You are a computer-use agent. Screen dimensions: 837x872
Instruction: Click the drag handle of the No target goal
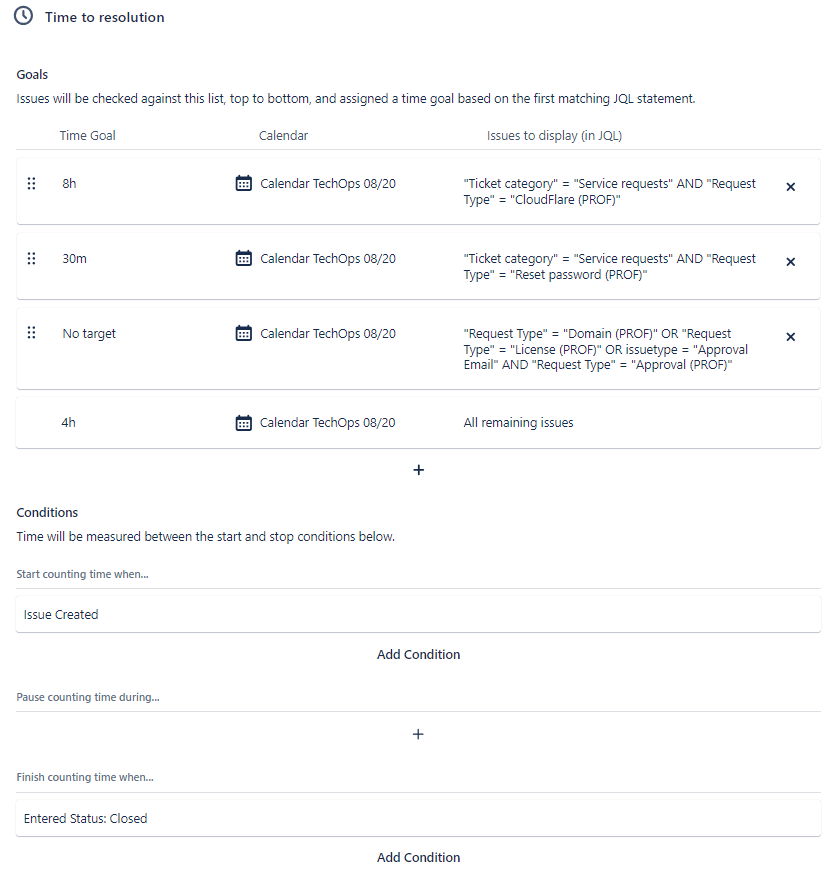[32, 333]
